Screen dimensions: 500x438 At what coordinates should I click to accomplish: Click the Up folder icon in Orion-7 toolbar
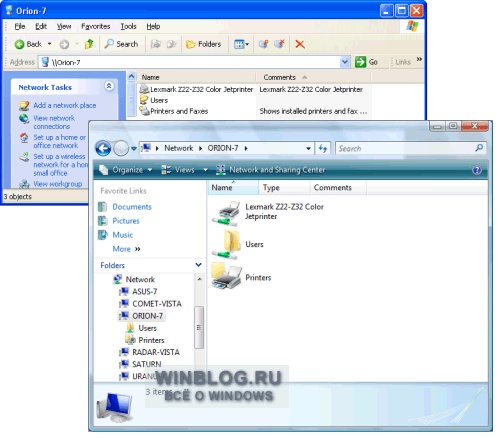pyautogui.click(x=89, y=44)
